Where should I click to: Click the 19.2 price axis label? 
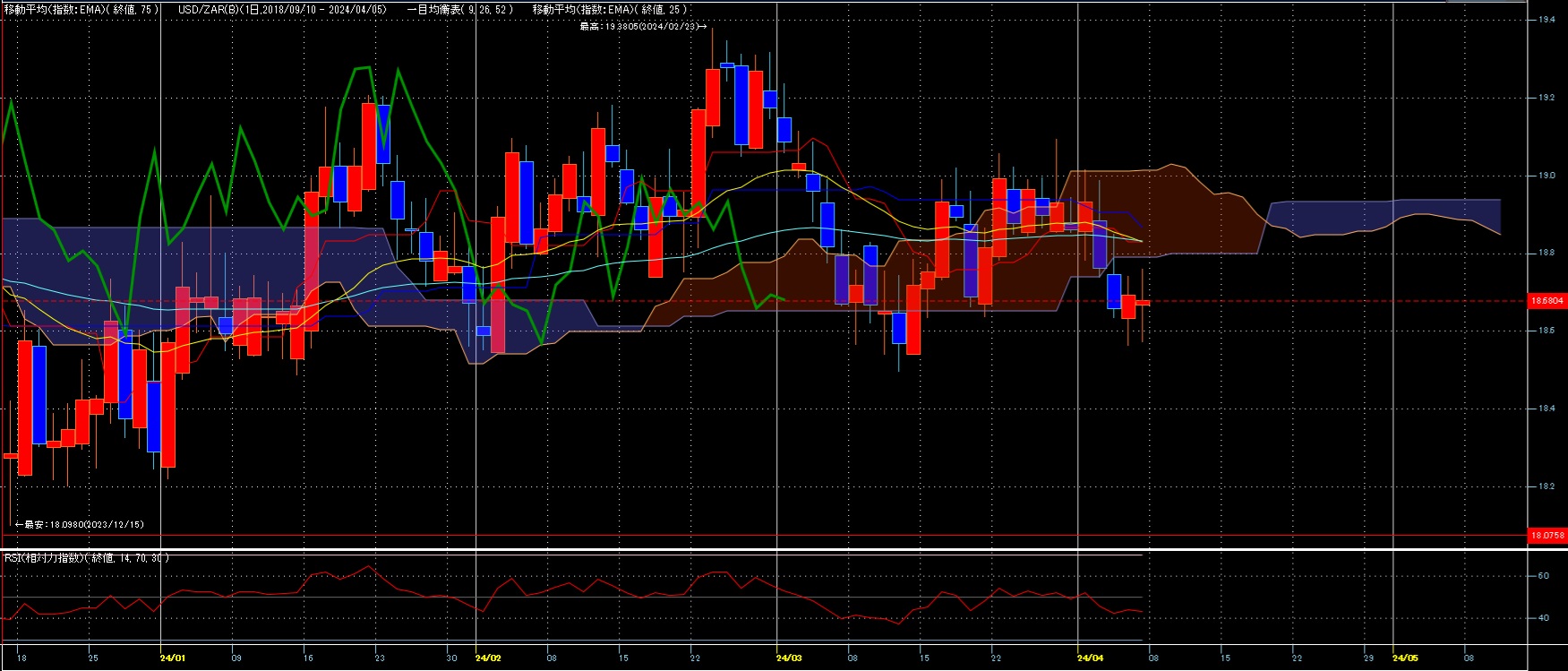(1547, 98)
